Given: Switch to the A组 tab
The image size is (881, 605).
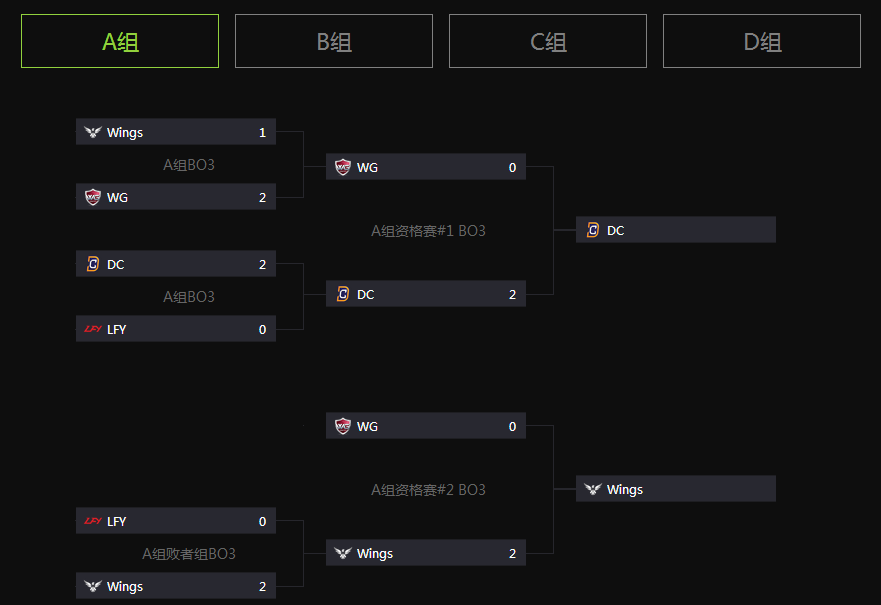Looking at the screenshot, I should tap(120, 41).
